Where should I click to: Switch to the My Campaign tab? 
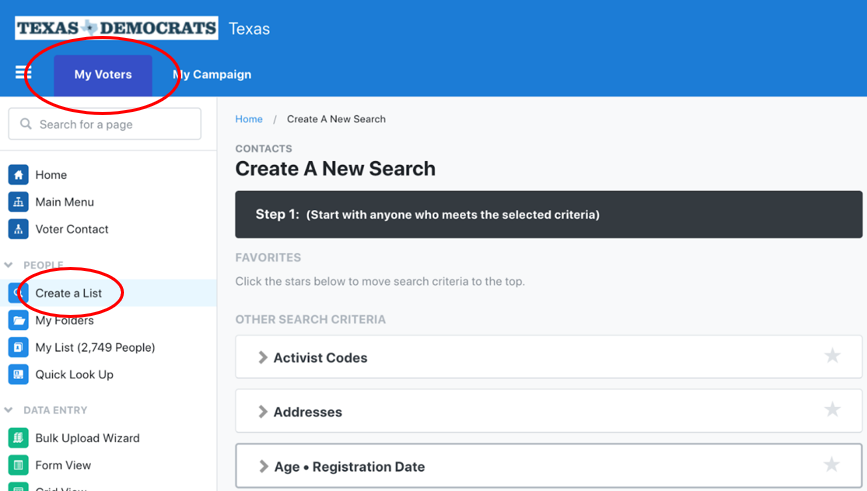coord(212,75)
